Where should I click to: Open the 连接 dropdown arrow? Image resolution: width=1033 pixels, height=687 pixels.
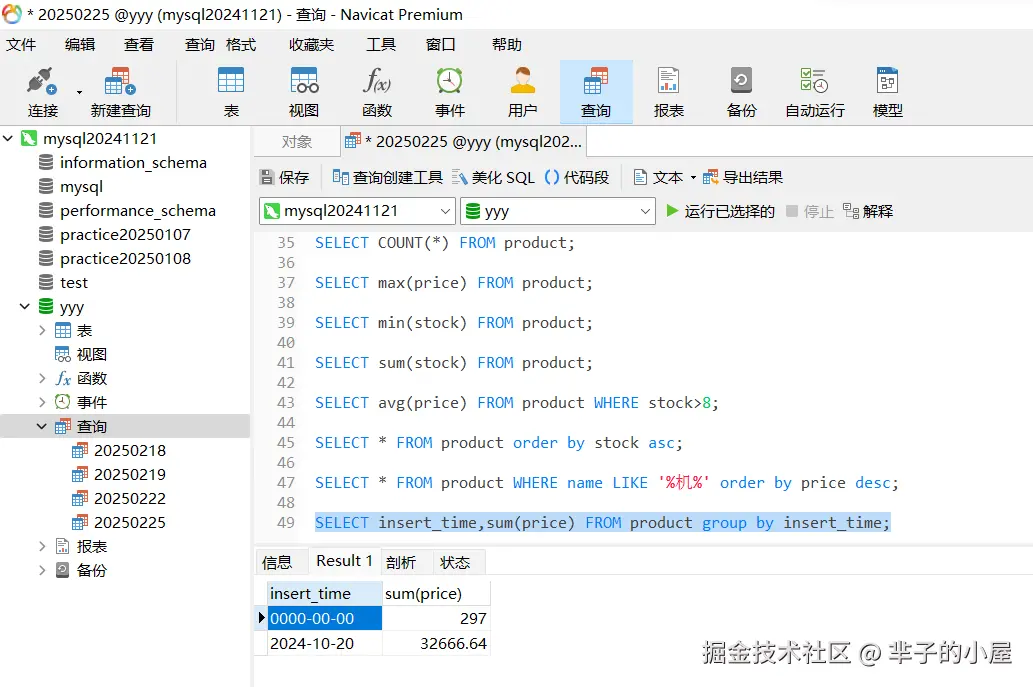coord(79,92)
